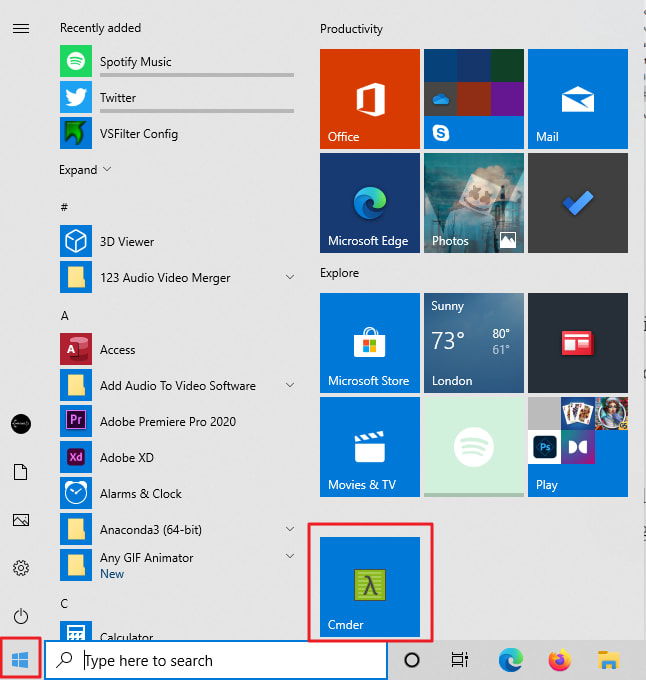Click the Windows Start button
The image size is (646, 680).
(20, 660)
